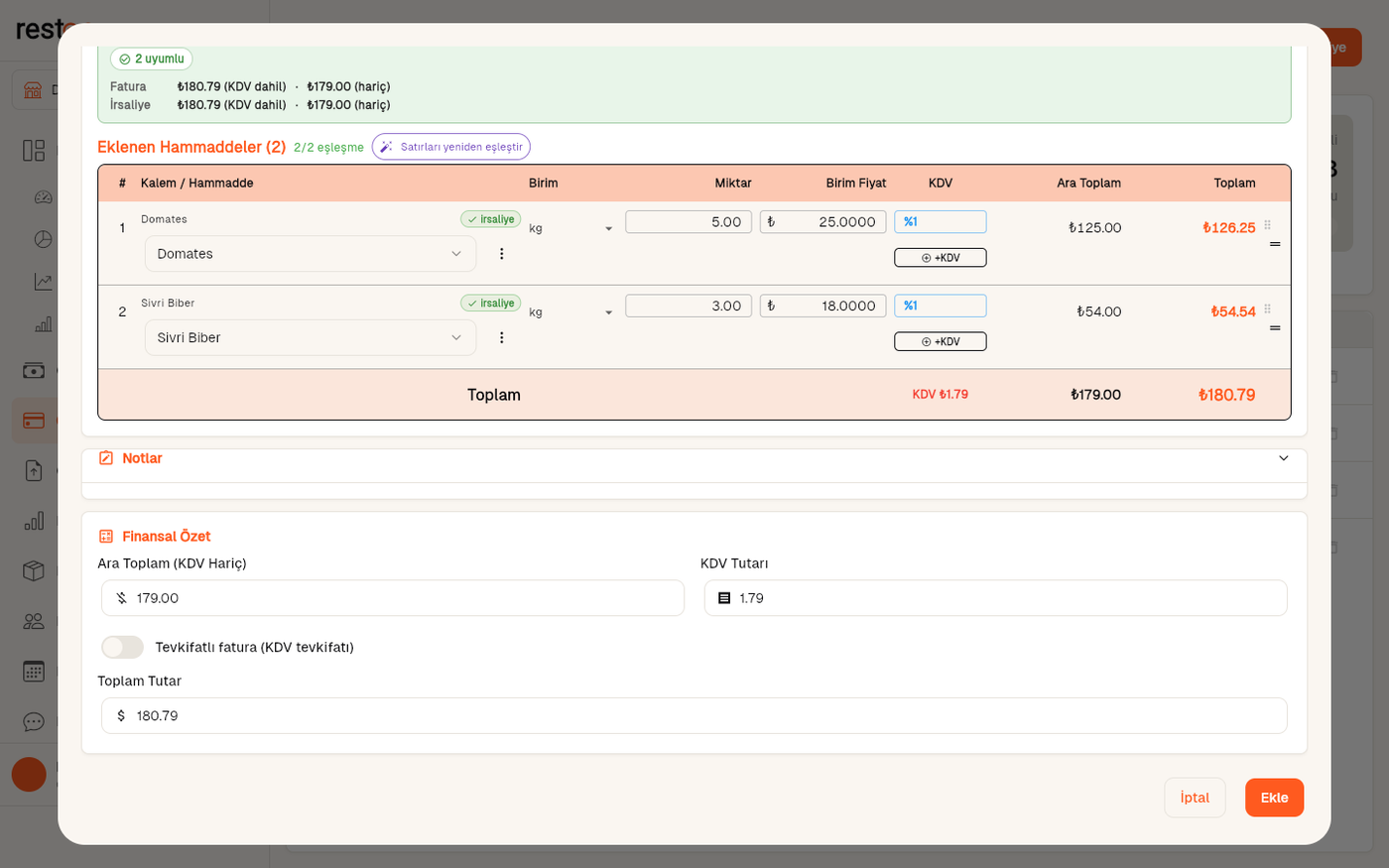The height and width of the screenshot is (868, 1389).
Task: Click the orange user avatar in background sidebar
Action: click(x=29, y=775)
